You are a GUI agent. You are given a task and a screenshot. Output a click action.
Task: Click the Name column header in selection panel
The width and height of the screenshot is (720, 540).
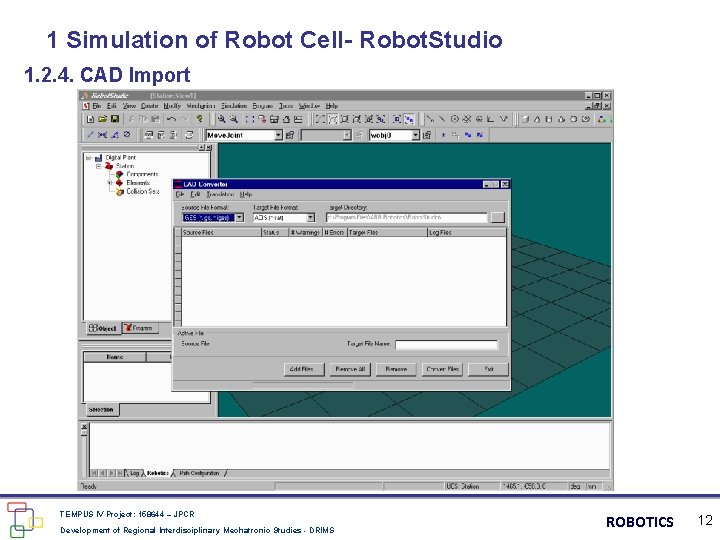(x=115, y=357)
